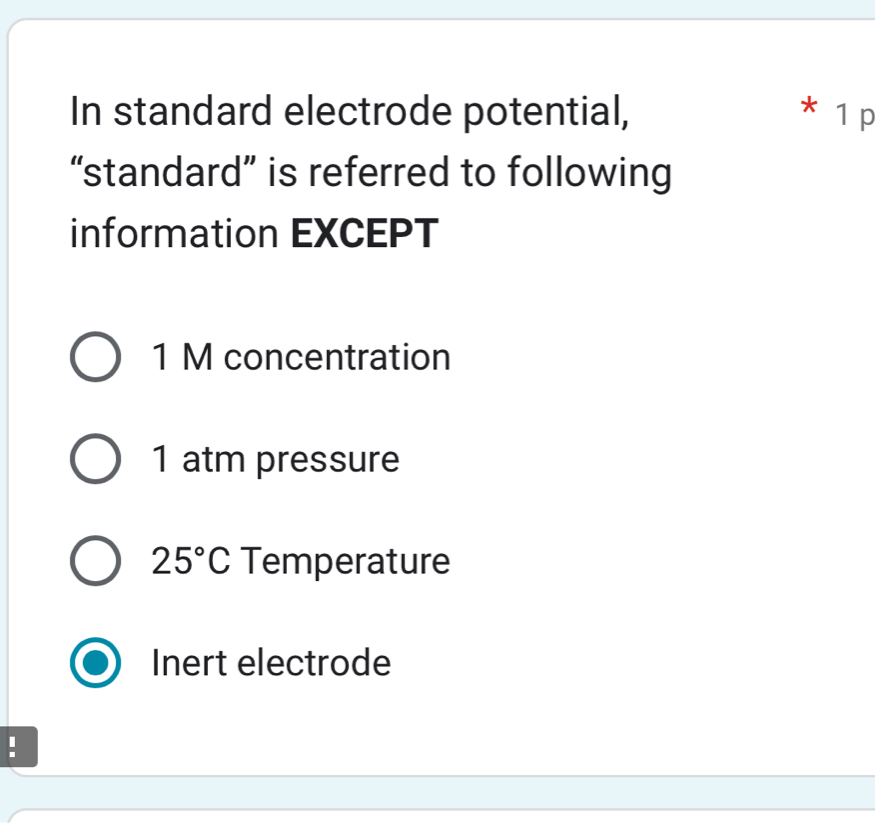The width and height of the screenshot is (875, 823).
Task: Click the word "information" in the question
Action: coord(175,234)
